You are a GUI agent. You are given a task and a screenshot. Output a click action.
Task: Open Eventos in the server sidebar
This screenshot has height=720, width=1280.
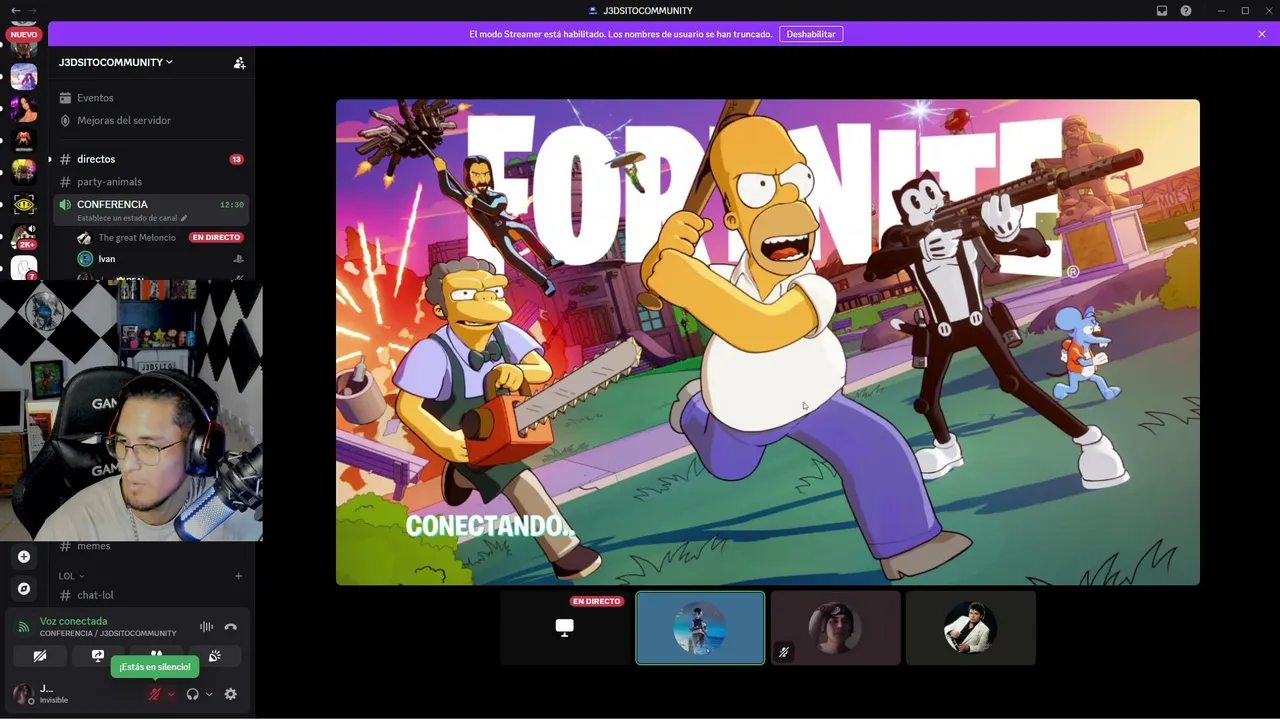click(150, 98)
